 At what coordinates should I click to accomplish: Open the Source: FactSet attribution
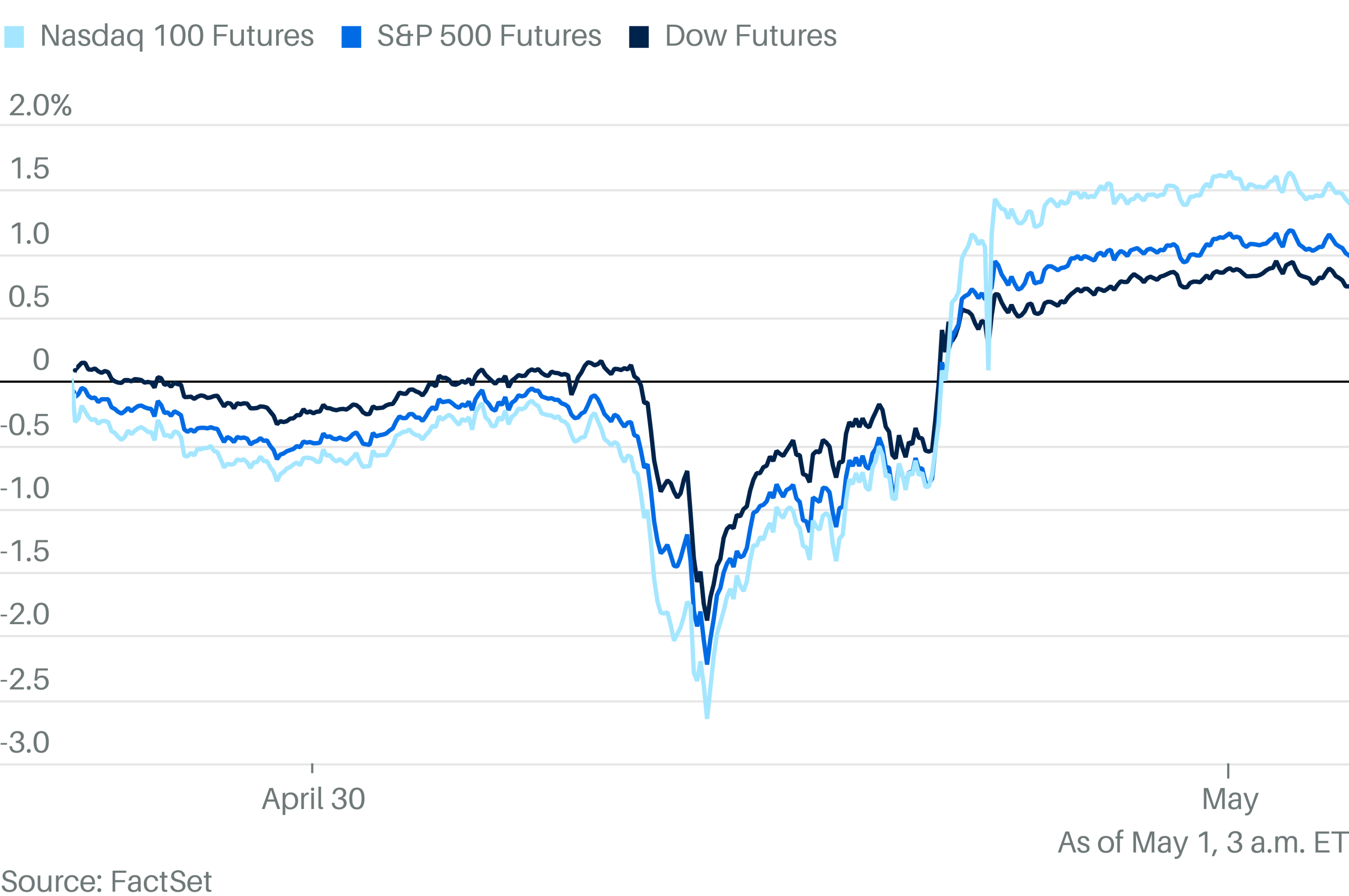pyautogui.click(x=106, y=881)
